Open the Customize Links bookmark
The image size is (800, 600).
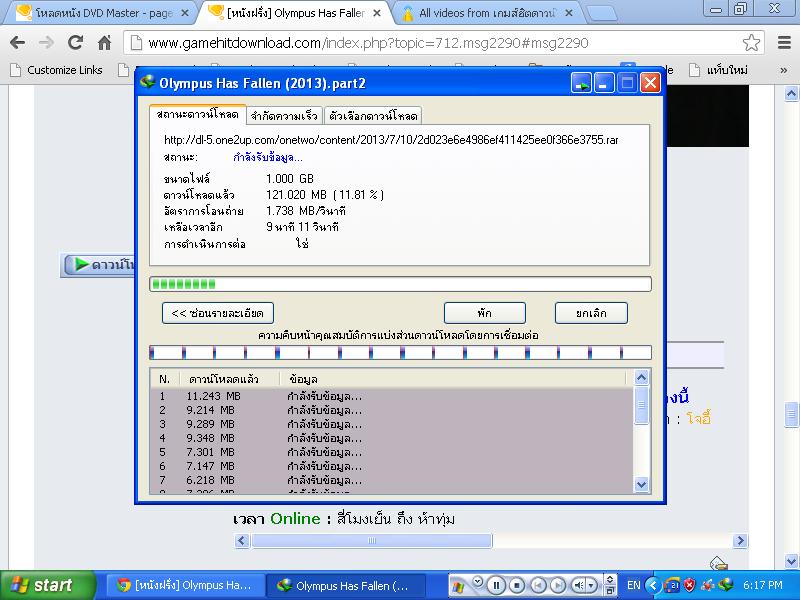point(57,70)
